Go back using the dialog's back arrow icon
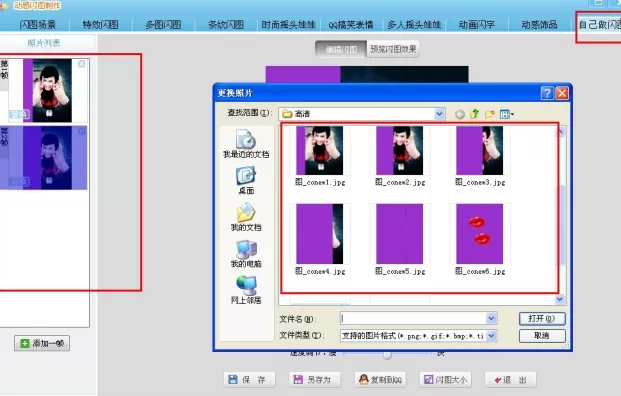The width and height of the screenshot is (621, 396). [460, 114]
